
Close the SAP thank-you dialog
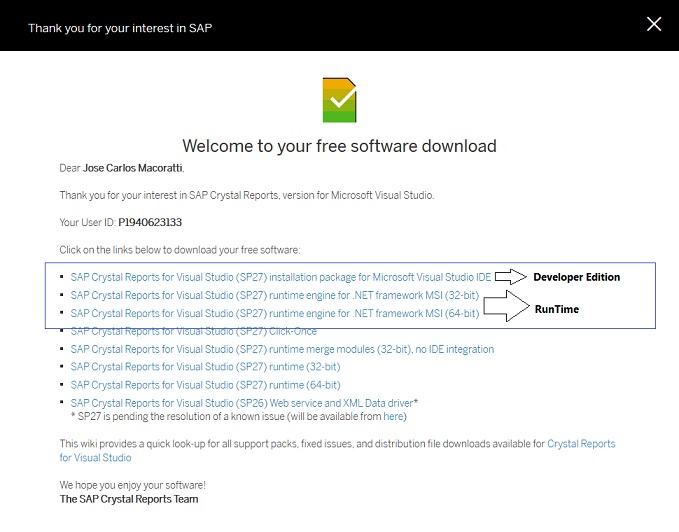point(654,24)
